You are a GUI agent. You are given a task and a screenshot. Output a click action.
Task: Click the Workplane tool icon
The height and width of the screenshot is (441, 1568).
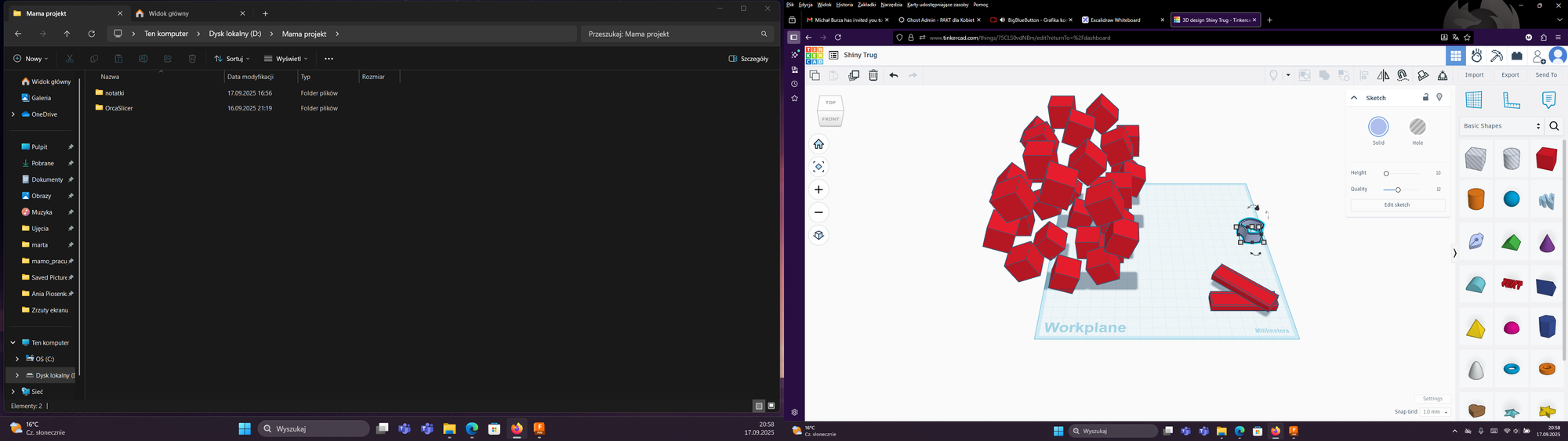click(x=1474, y=99)
